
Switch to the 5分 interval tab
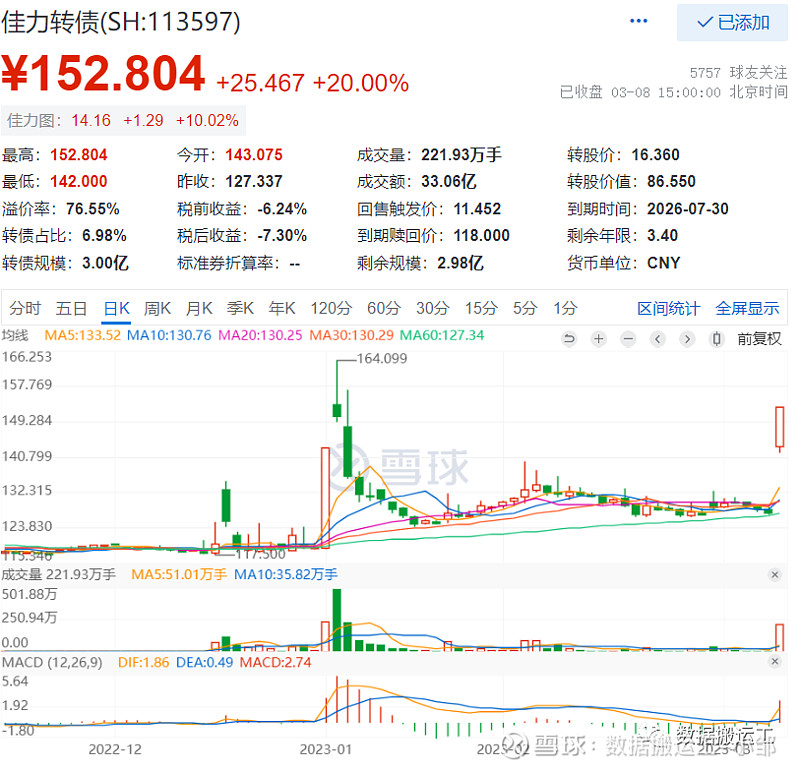click(x=525, y=308)
